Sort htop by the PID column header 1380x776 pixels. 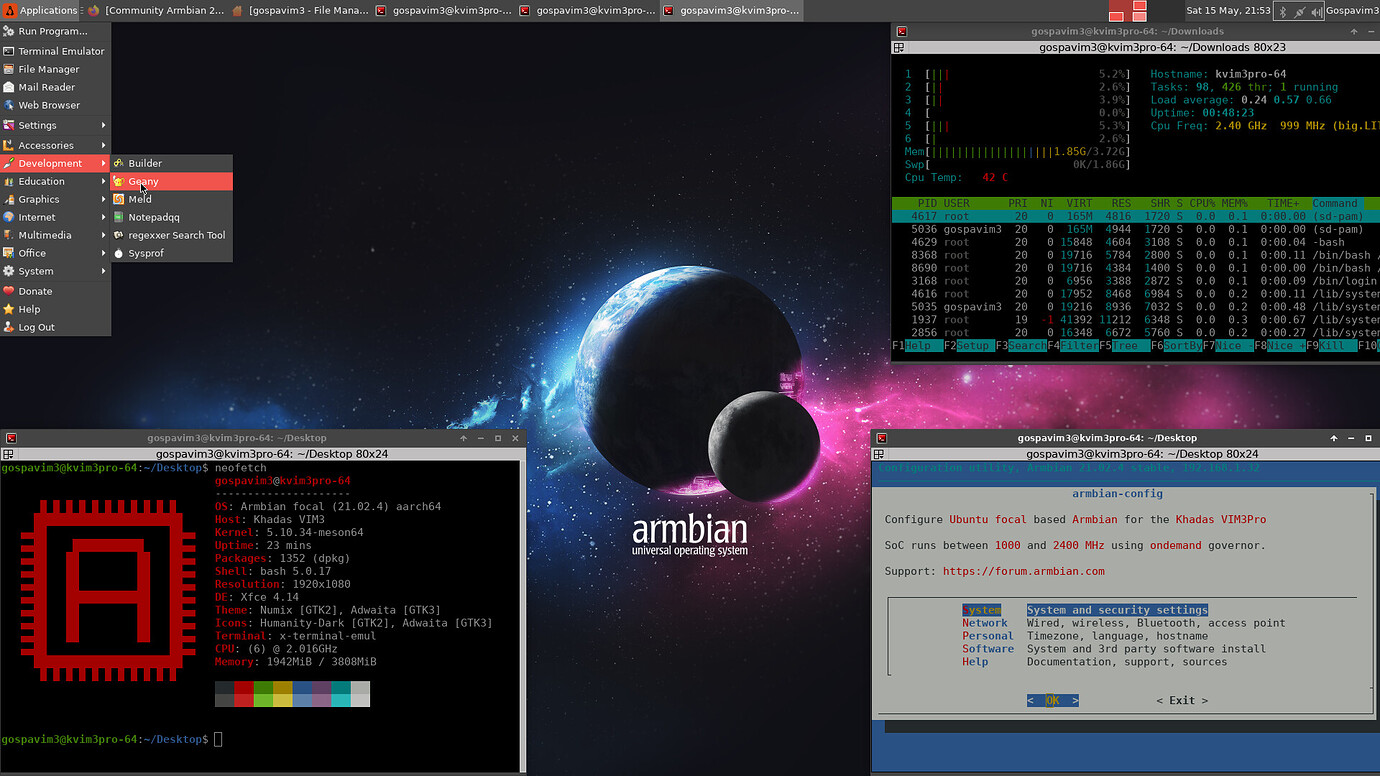927,203
